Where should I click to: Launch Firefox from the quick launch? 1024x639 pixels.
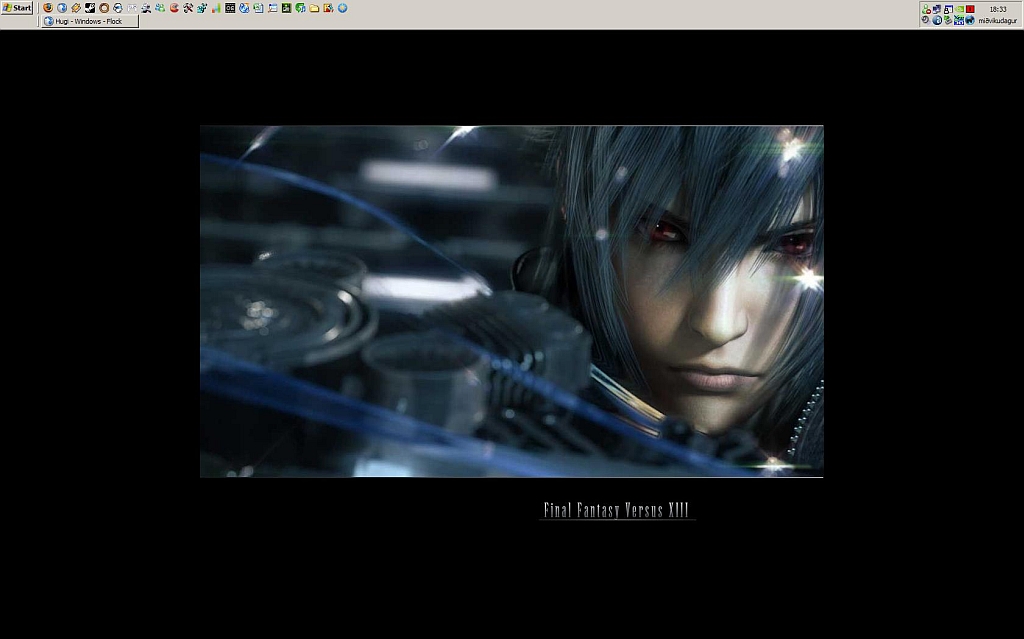pos(48,8)
